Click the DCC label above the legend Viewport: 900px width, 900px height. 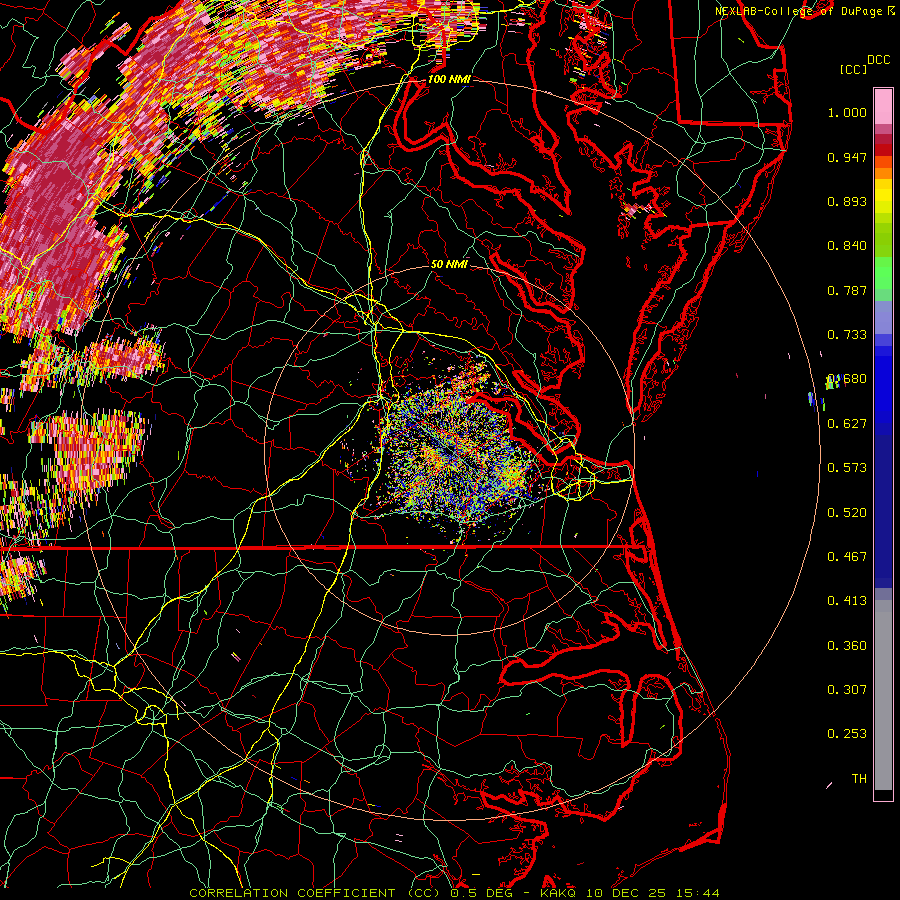[x=878, y=60]
